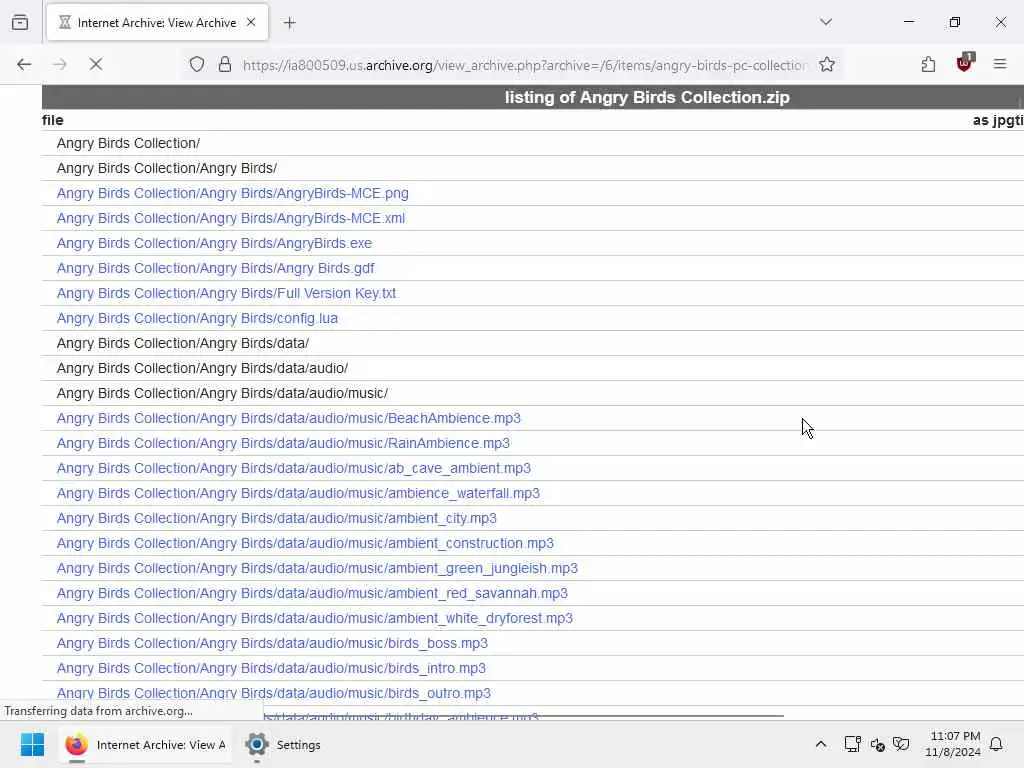Open the Full Version Key.txt link
1024x768 pixels.
click(226, 293)
